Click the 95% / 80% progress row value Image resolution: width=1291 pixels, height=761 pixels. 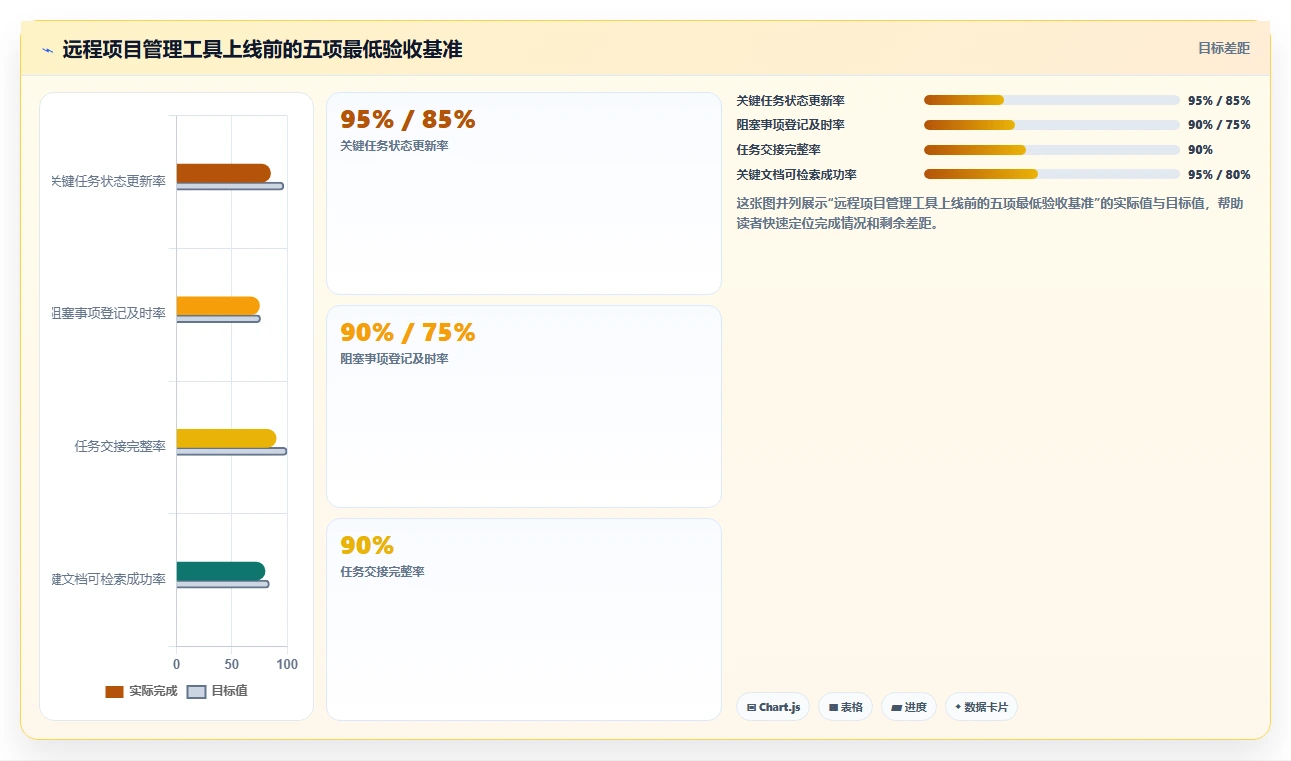pos(1219,175)
